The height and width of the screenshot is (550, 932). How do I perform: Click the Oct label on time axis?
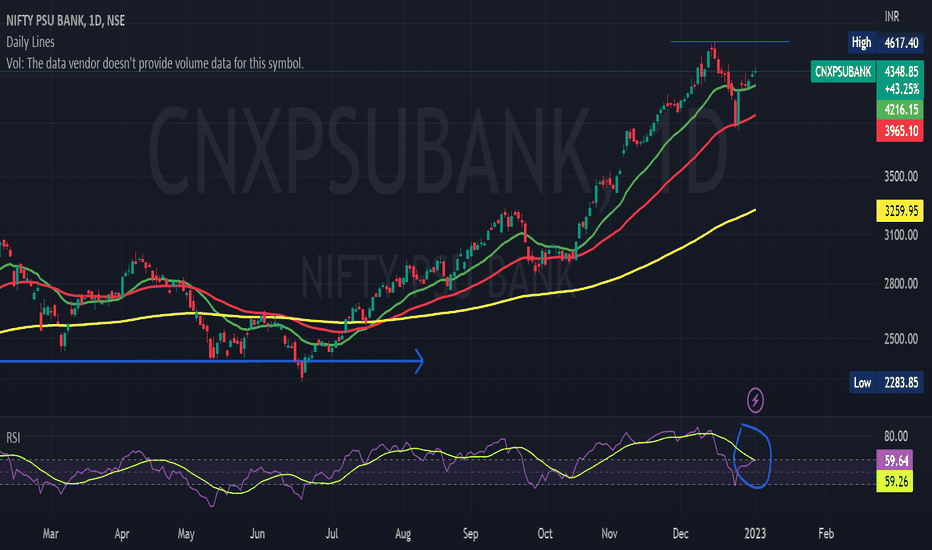click(545, 534)
